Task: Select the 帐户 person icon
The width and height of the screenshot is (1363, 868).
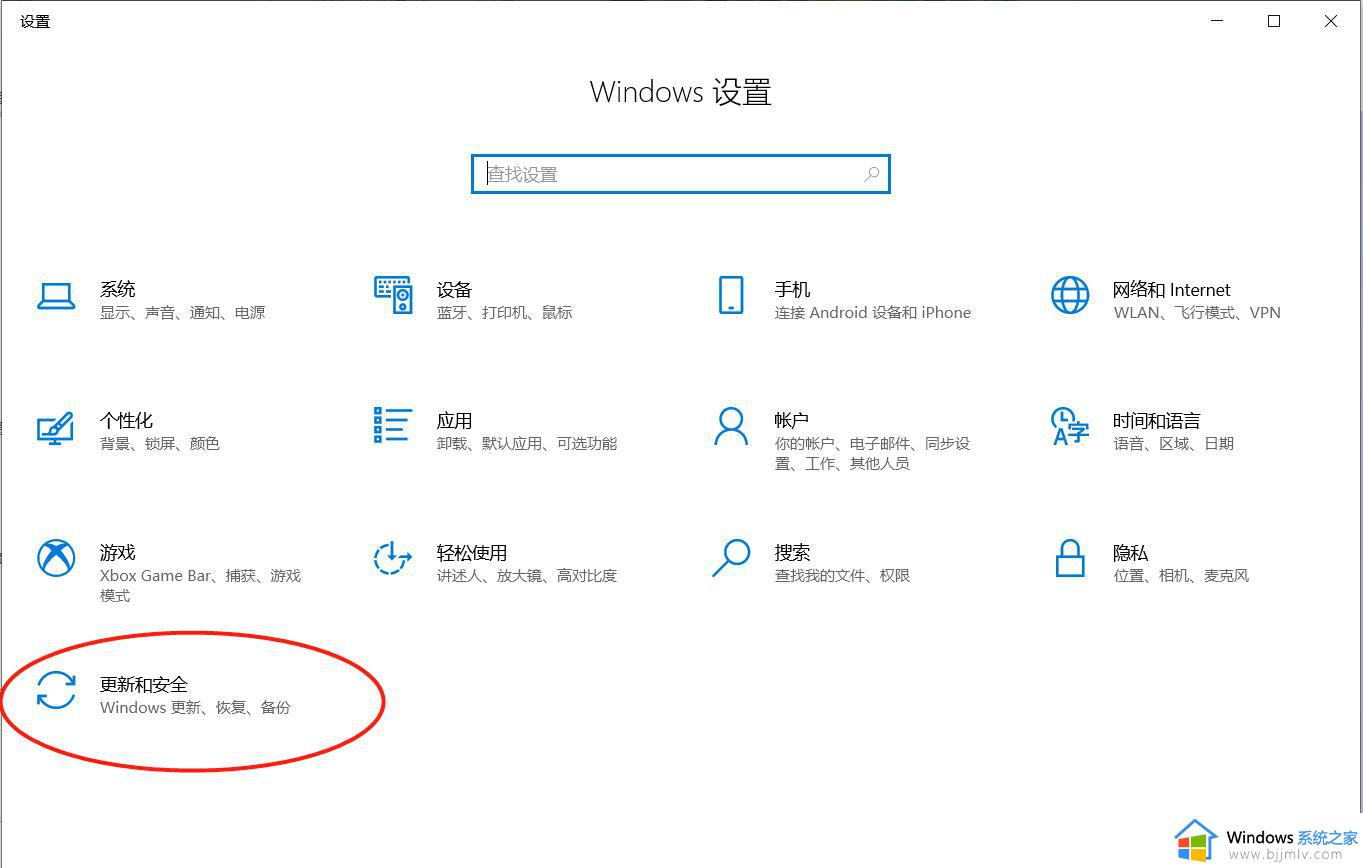Action: [x=731, y=426]
